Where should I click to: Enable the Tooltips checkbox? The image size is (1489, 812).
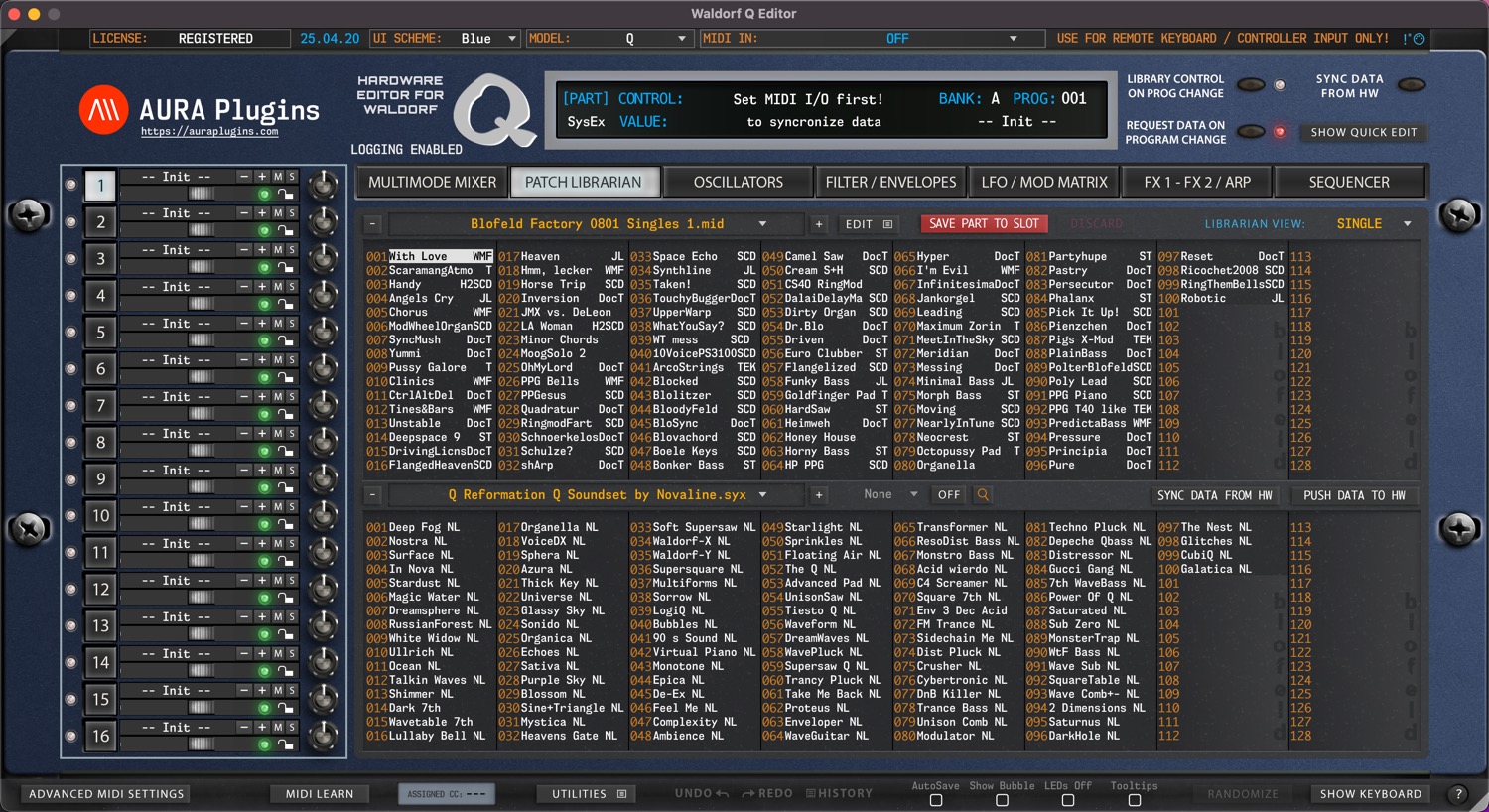click(x=1135, y=800)
